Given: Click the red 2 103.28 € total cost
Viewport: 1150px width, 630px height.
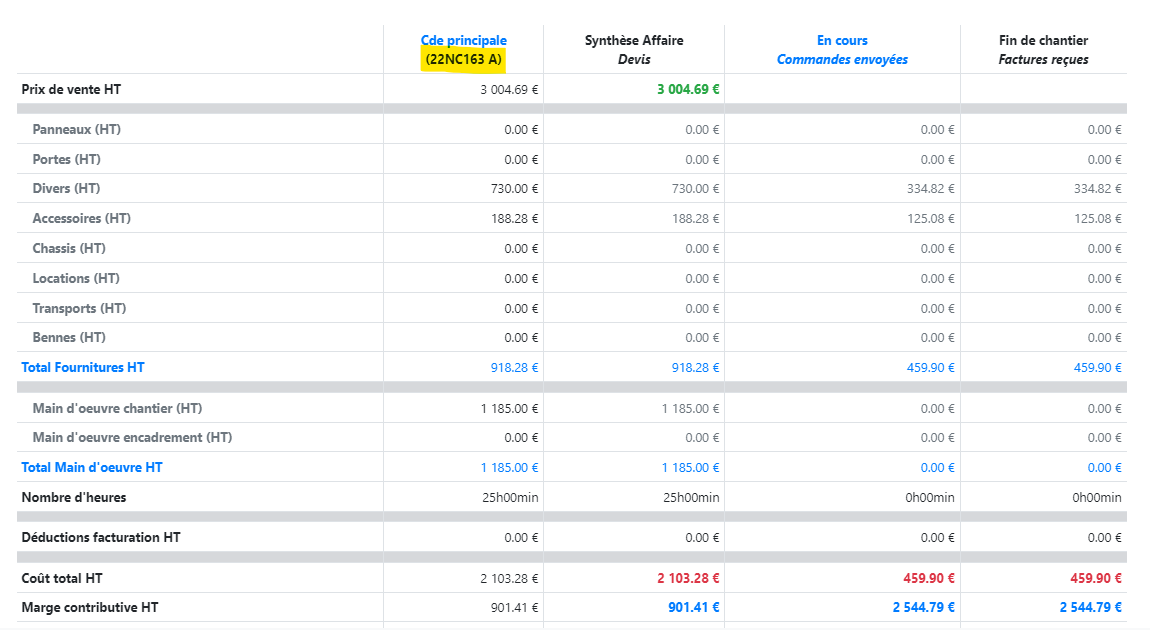Looking at the screenshot, I should pos(688,578).
